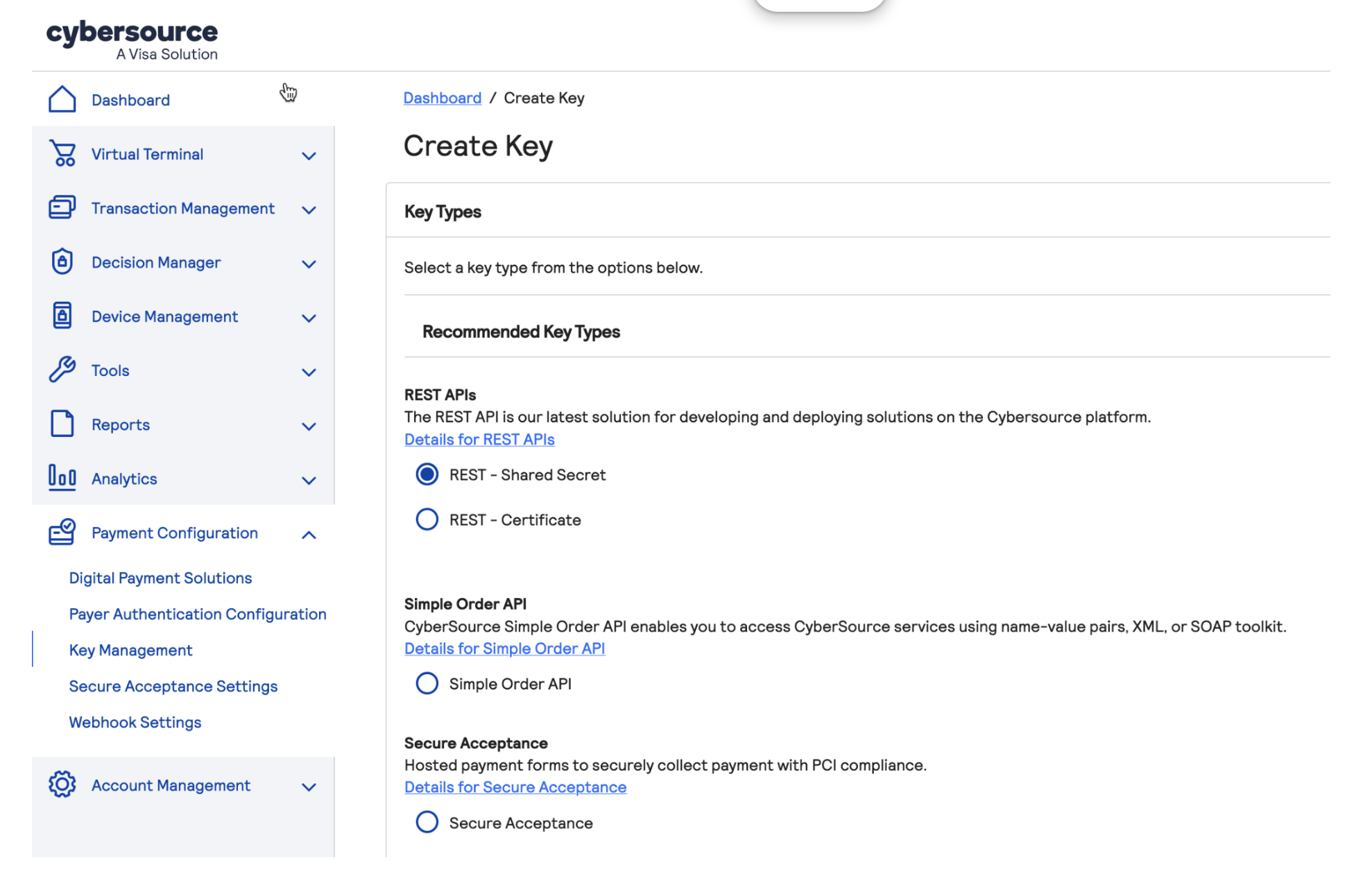Select the REST - Certificate radio button
This screenshot has height=892, width=1372.
[427, 520]
